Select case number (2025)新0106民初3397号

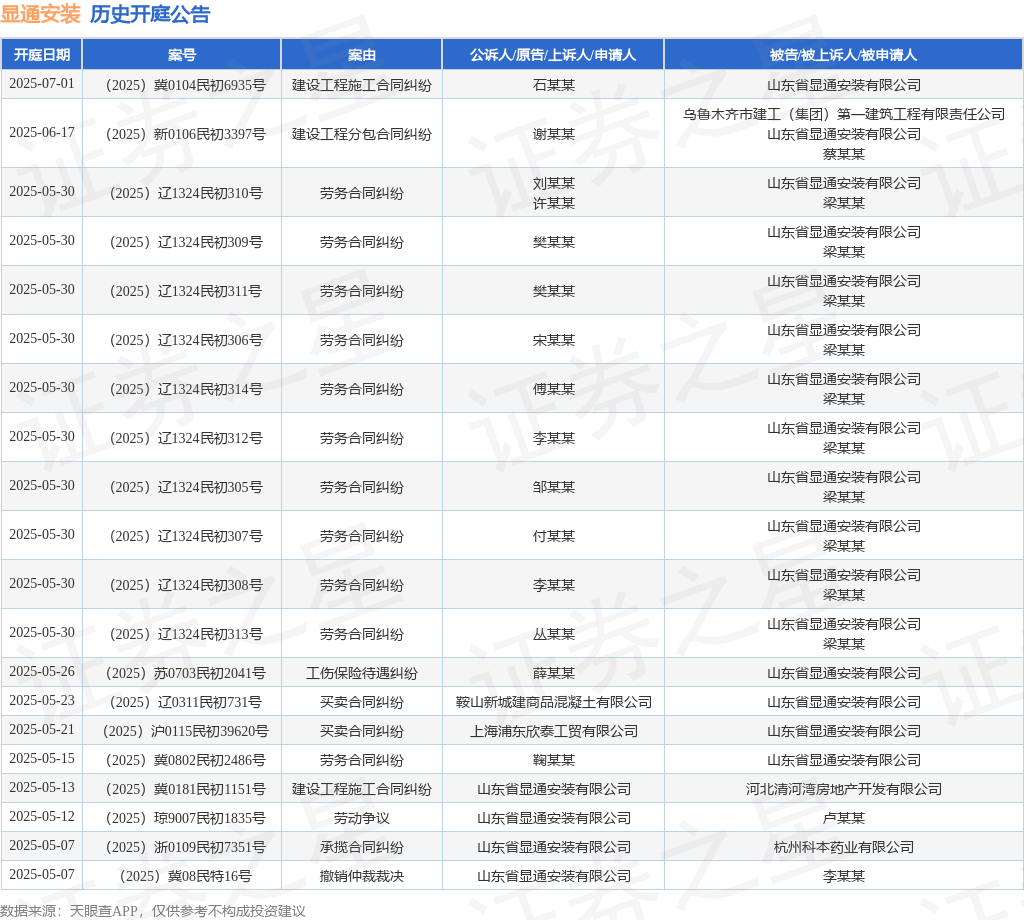point(183,134)
